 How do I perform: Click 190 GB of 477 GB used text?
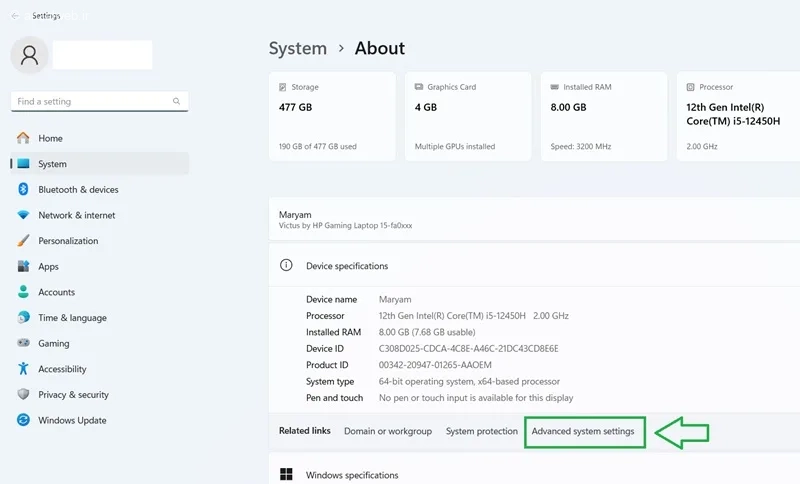318,146
